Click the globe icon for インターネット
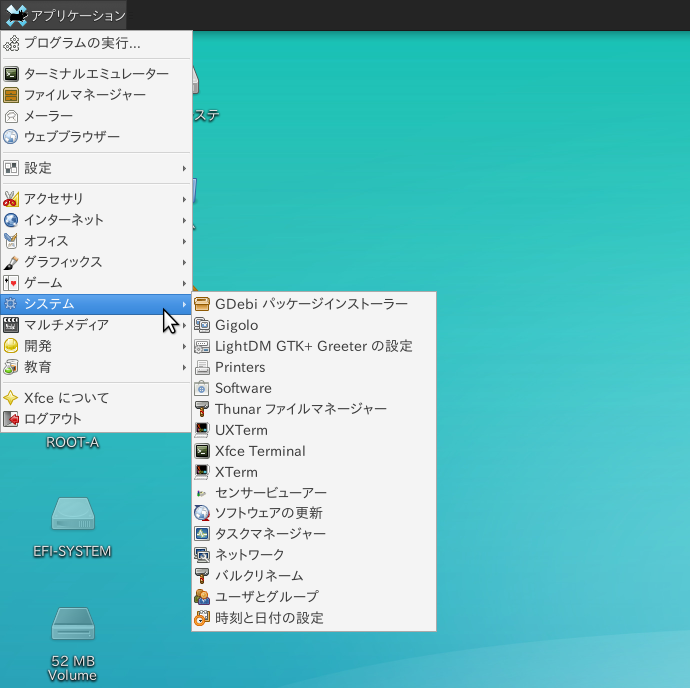The image size is (690, 688). (x=11, y=220)
